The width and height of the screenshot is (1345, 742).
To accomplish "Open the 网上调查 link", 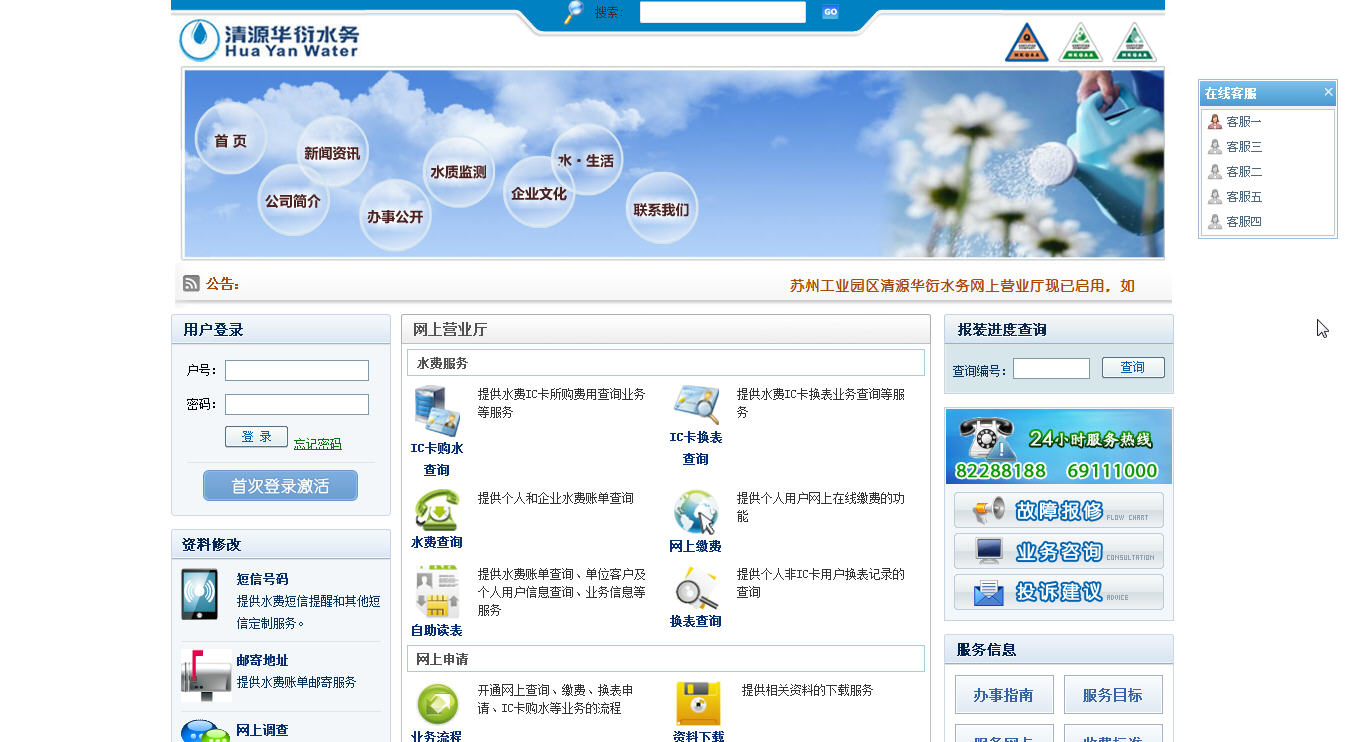I will pyautogui.click(x=262, y=730).
